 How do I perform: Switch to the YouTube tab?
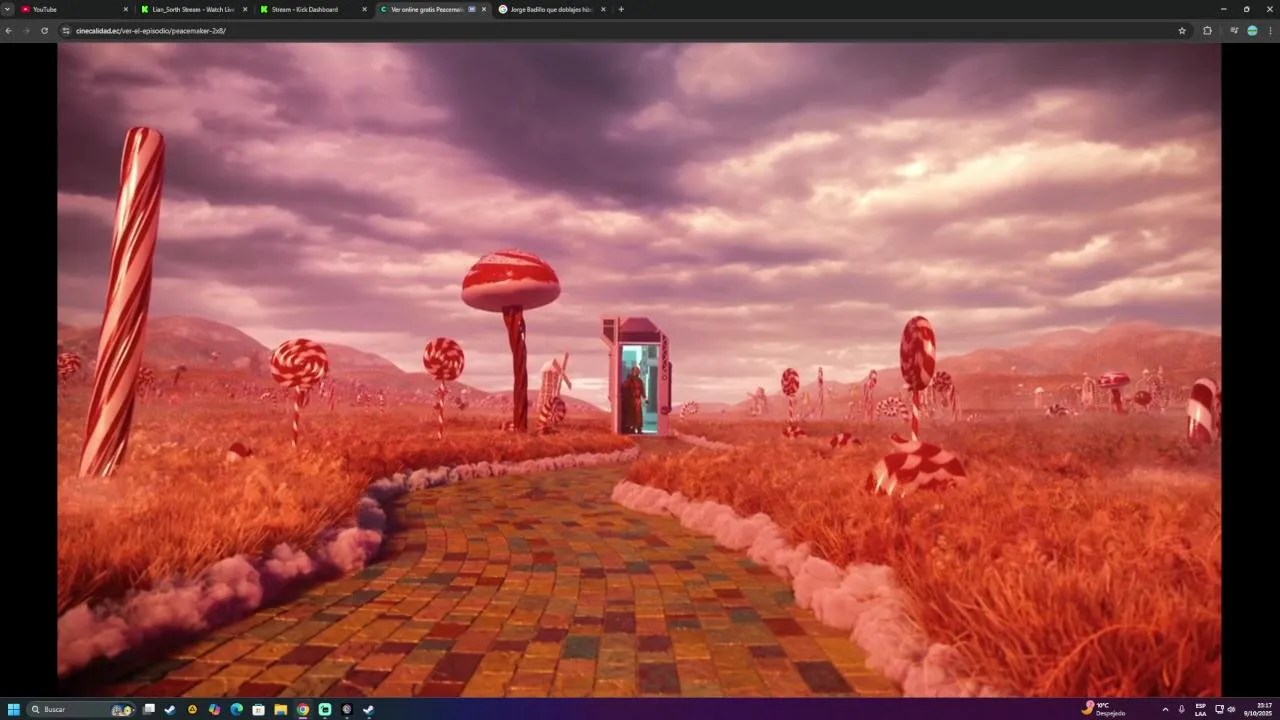pyautogui.click(x=75, y=9)
